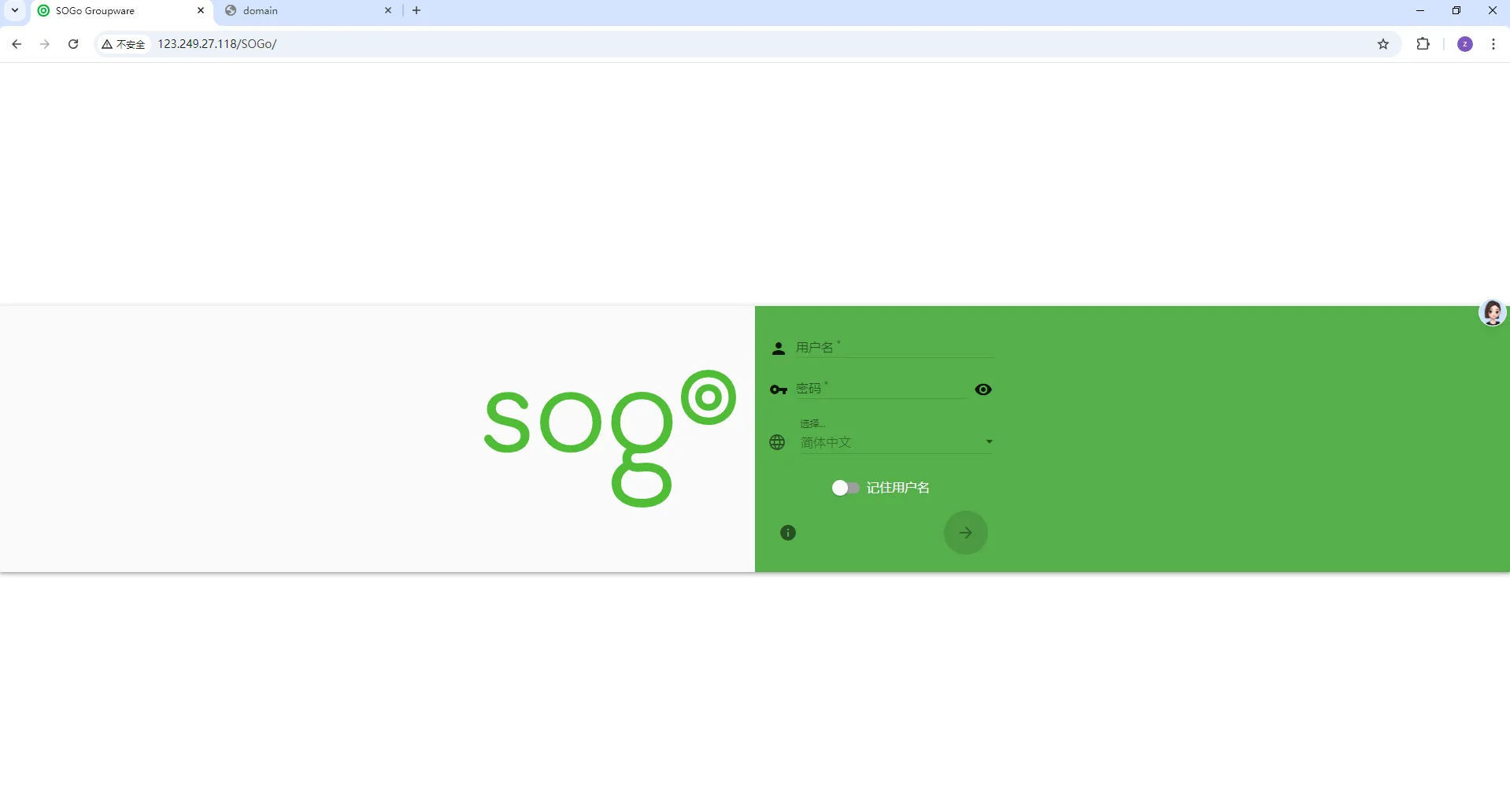This screenshot has height=812, width=1510.
Task: Open the Chrome profile avatar
Action: pos(1465,44)
